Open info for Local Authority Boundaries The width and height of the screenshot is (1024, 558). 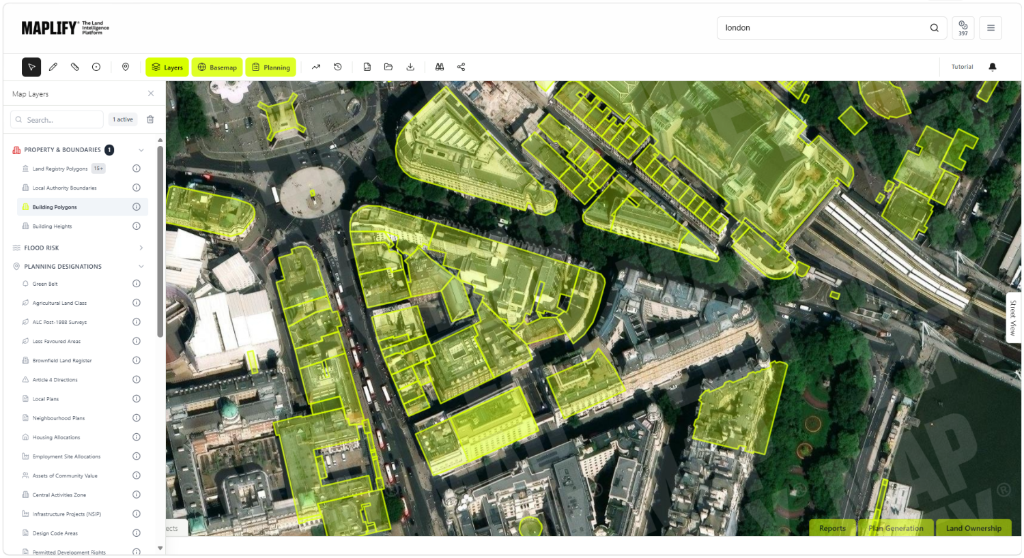(136, 188)
